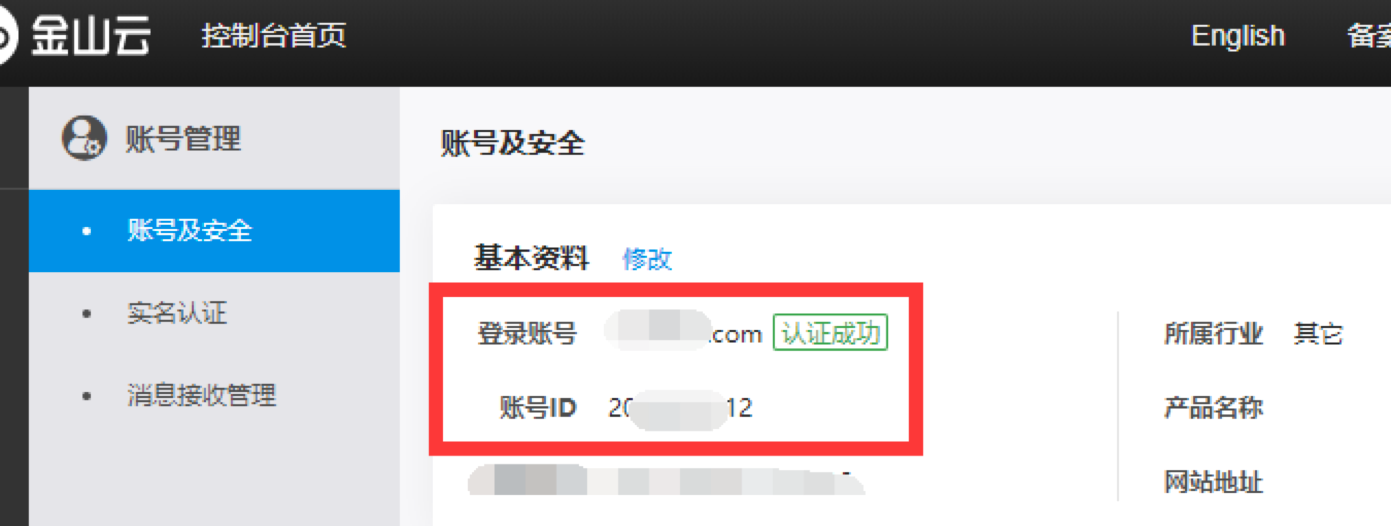Click the 账号管理 user-gear avatar icon
1391x526 pixels.
(84, 138)
